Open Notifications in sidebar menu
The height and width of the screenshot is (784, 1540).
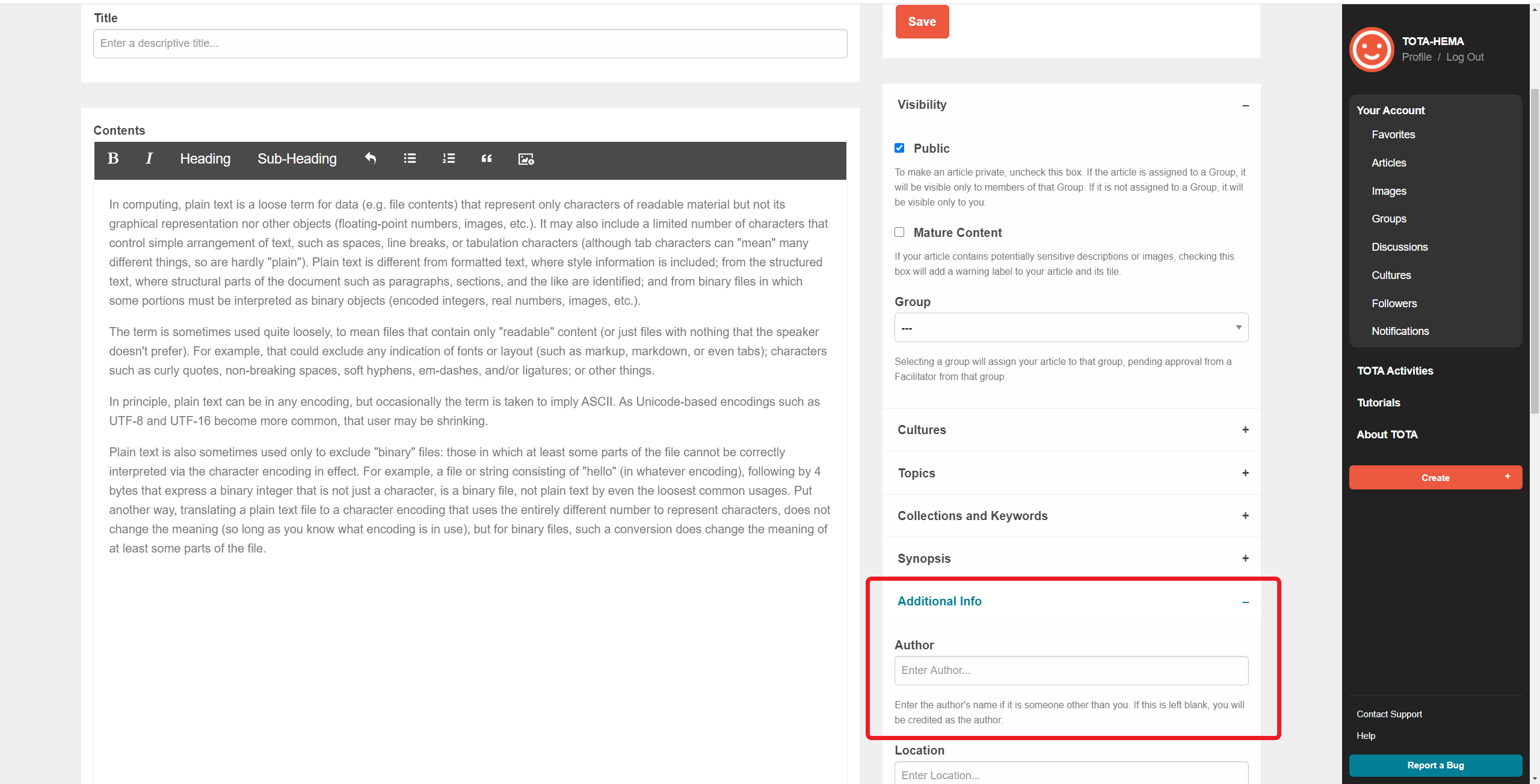pyautogui.click(x=1400, y=331)
